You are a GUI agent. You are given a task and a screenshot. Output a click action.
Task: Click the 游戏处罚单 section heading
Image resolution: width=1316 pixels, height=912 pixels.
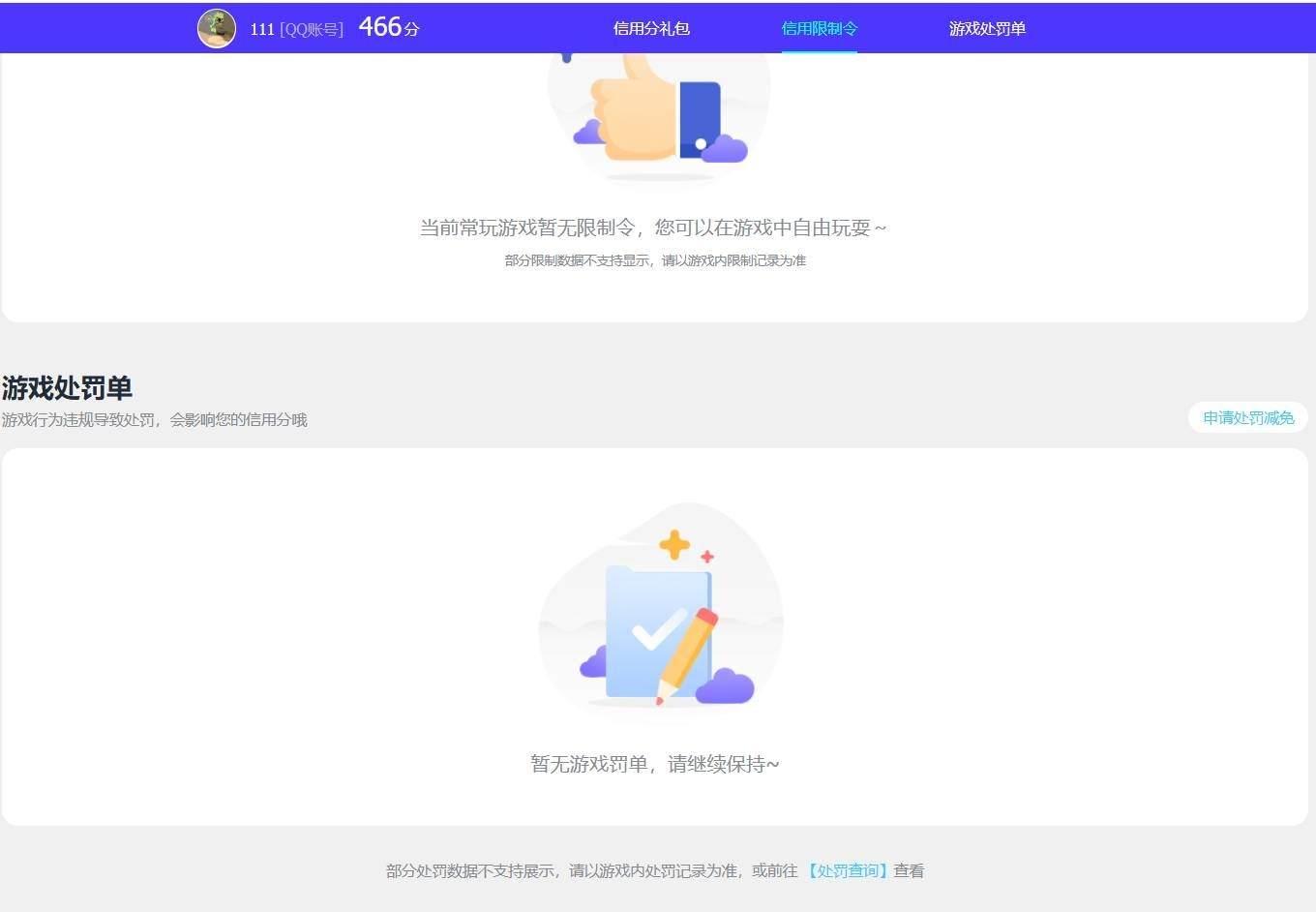tap(67, 388)
